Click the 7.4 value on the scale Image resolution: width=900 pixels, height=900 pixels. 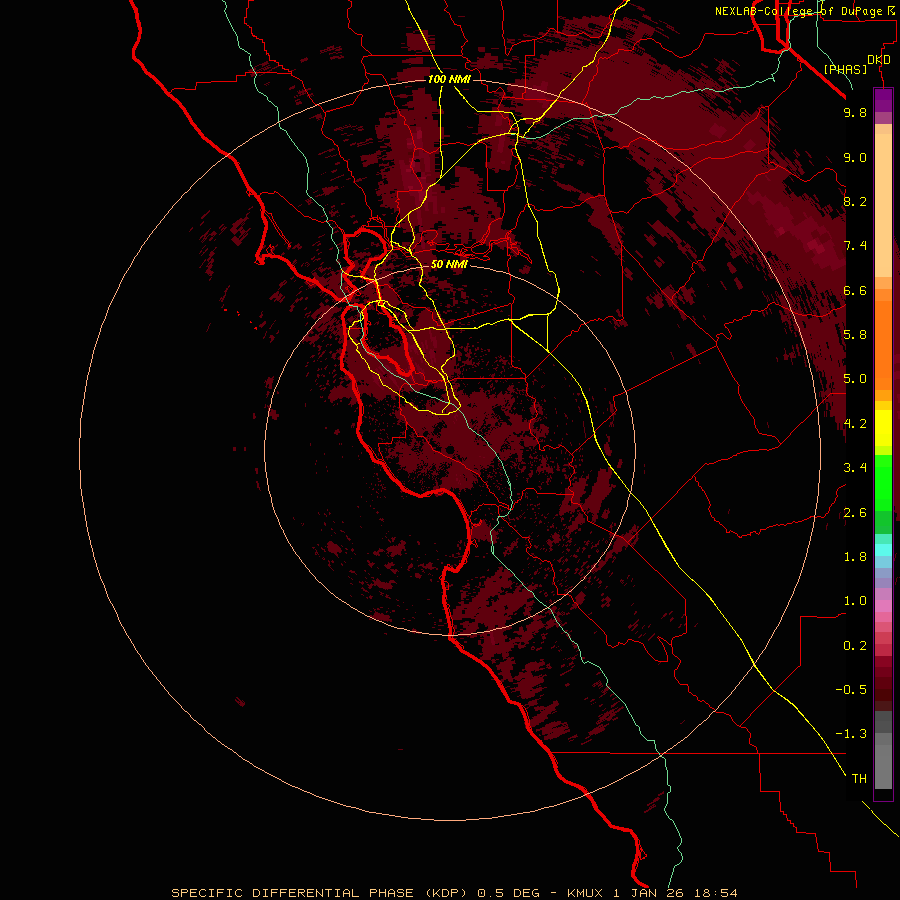pos(855,246)
